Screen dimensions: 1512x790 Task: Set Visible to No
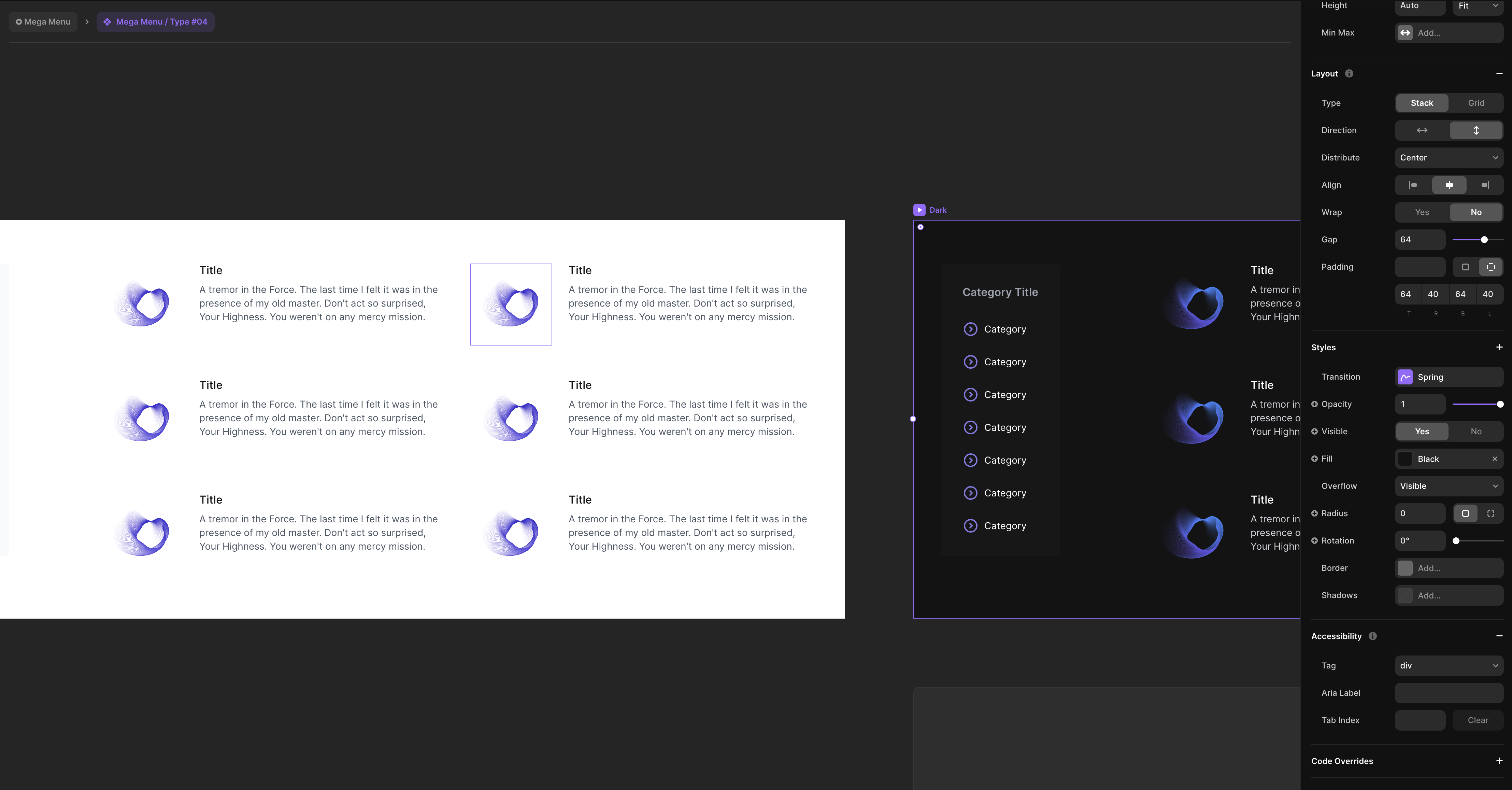[x=1475, y=432]
